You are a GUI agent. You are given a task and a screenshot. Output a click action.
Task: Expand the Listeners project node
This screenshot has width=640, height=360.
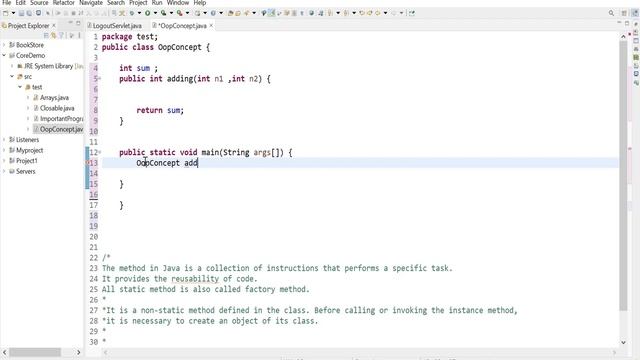[x=4, y=140]
